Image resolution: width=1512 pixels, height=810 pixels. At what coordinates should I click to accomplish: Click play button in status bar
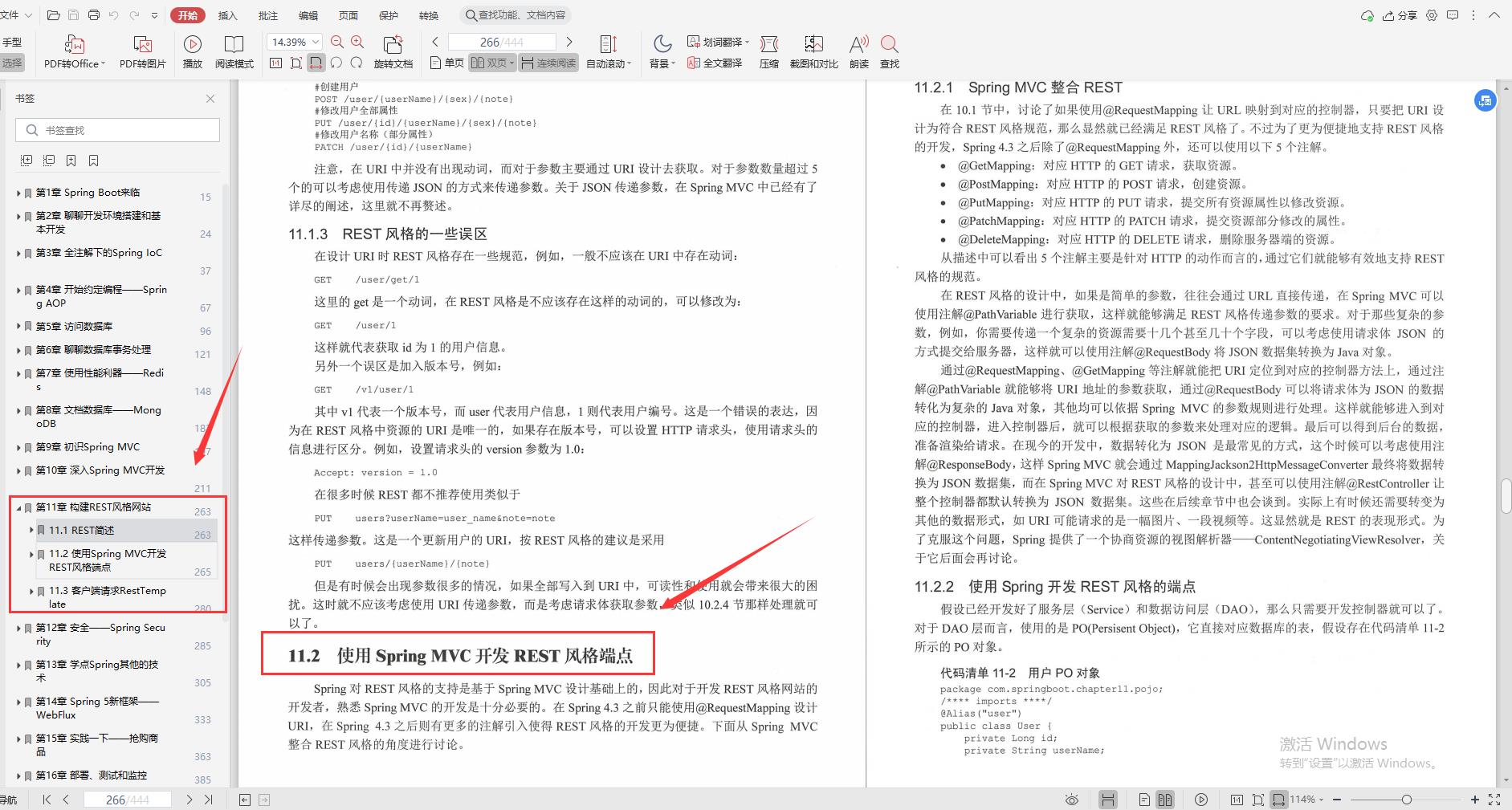tap(1201, 800)
